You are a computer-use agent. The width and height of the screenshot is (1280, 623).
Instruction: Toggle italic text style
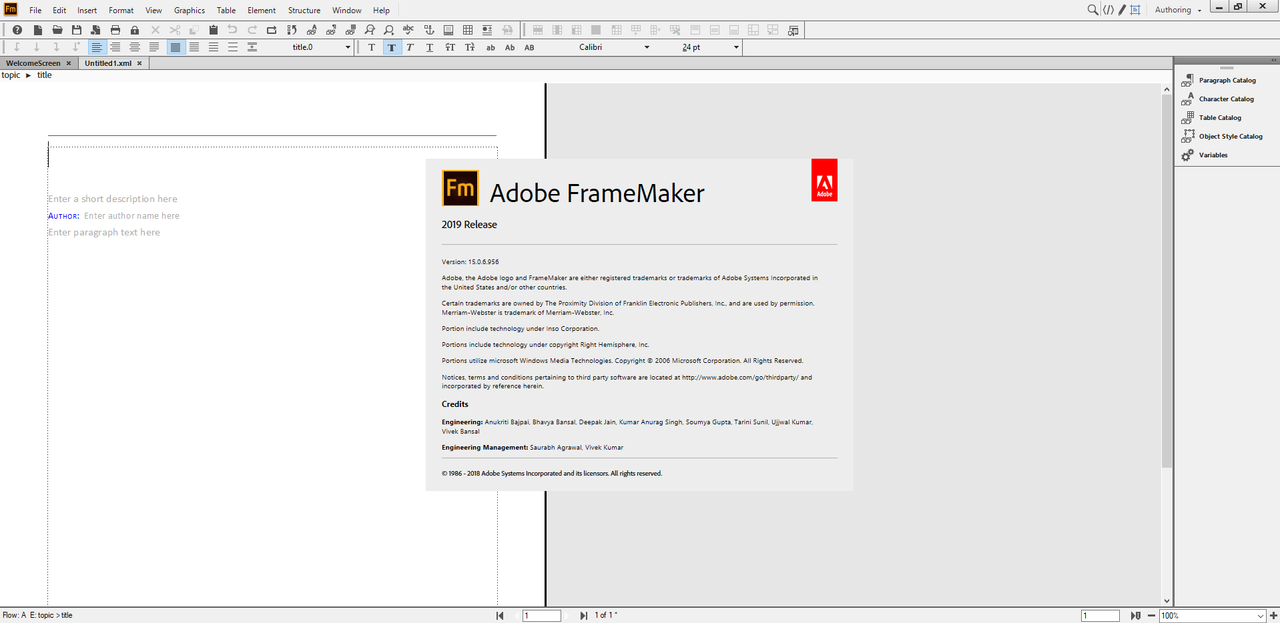pos(410,47)
